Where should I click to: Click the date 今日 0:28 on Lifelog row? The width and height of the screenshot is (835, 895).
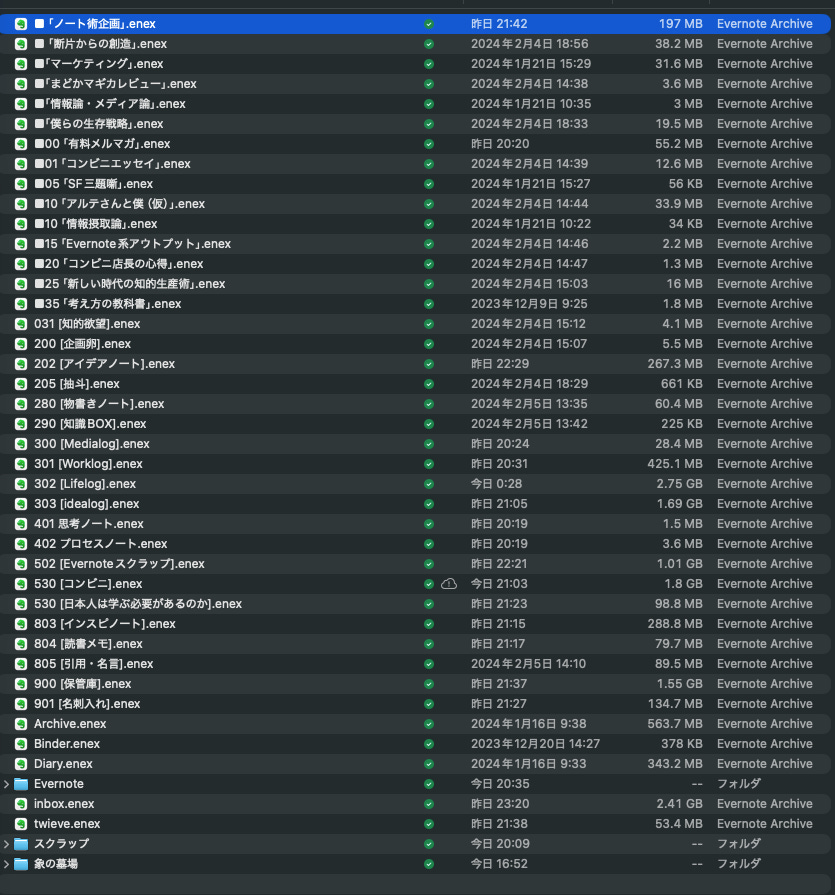497,484
